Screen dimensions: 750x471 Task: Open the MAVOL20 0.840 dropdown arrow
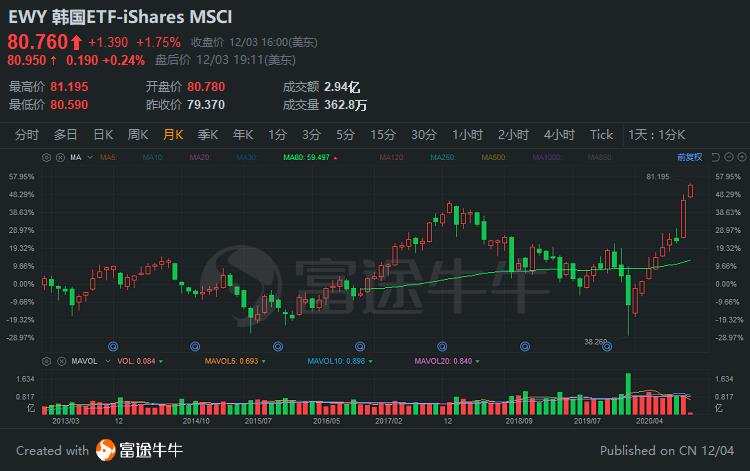click(x=477, y=361)
